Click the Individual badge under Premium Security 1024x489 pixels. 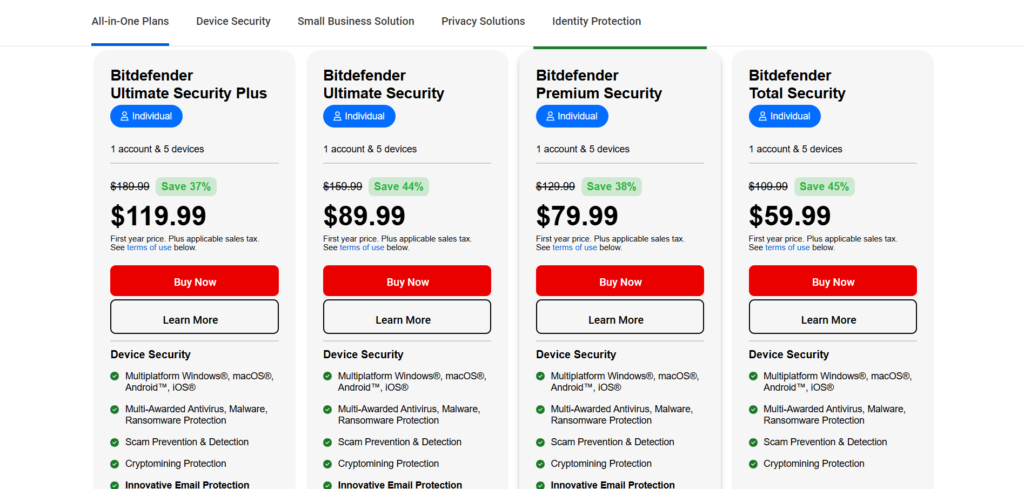[x=572, y=116]
